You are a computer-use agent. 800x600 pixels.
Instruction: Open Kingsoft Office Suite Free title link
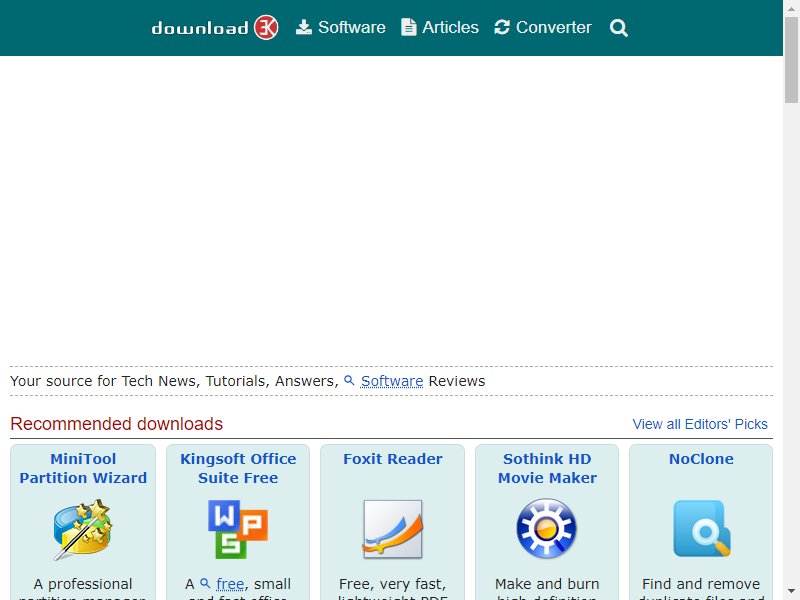(238, 468)
